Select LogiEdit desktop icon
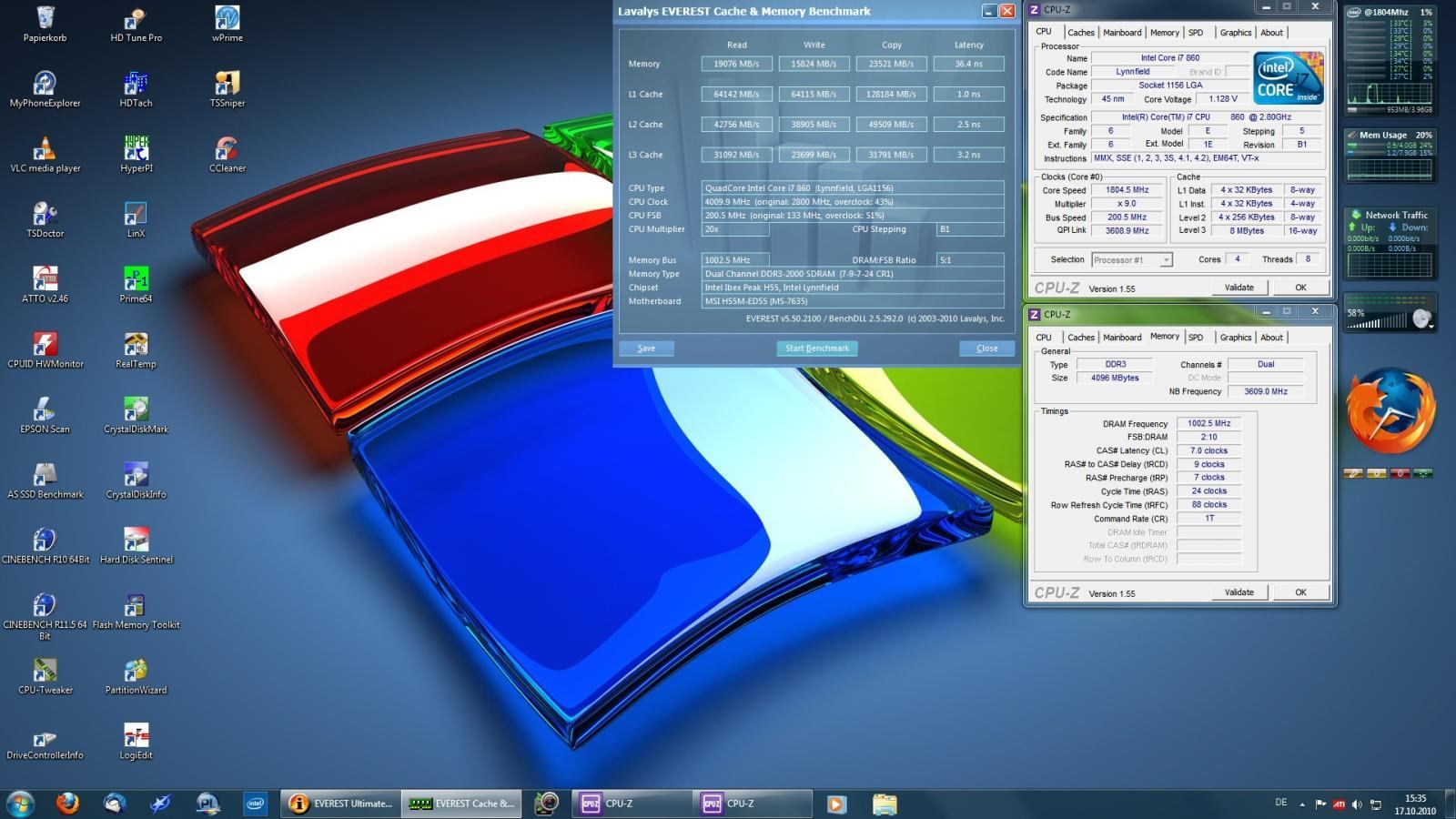 [136, 743]
